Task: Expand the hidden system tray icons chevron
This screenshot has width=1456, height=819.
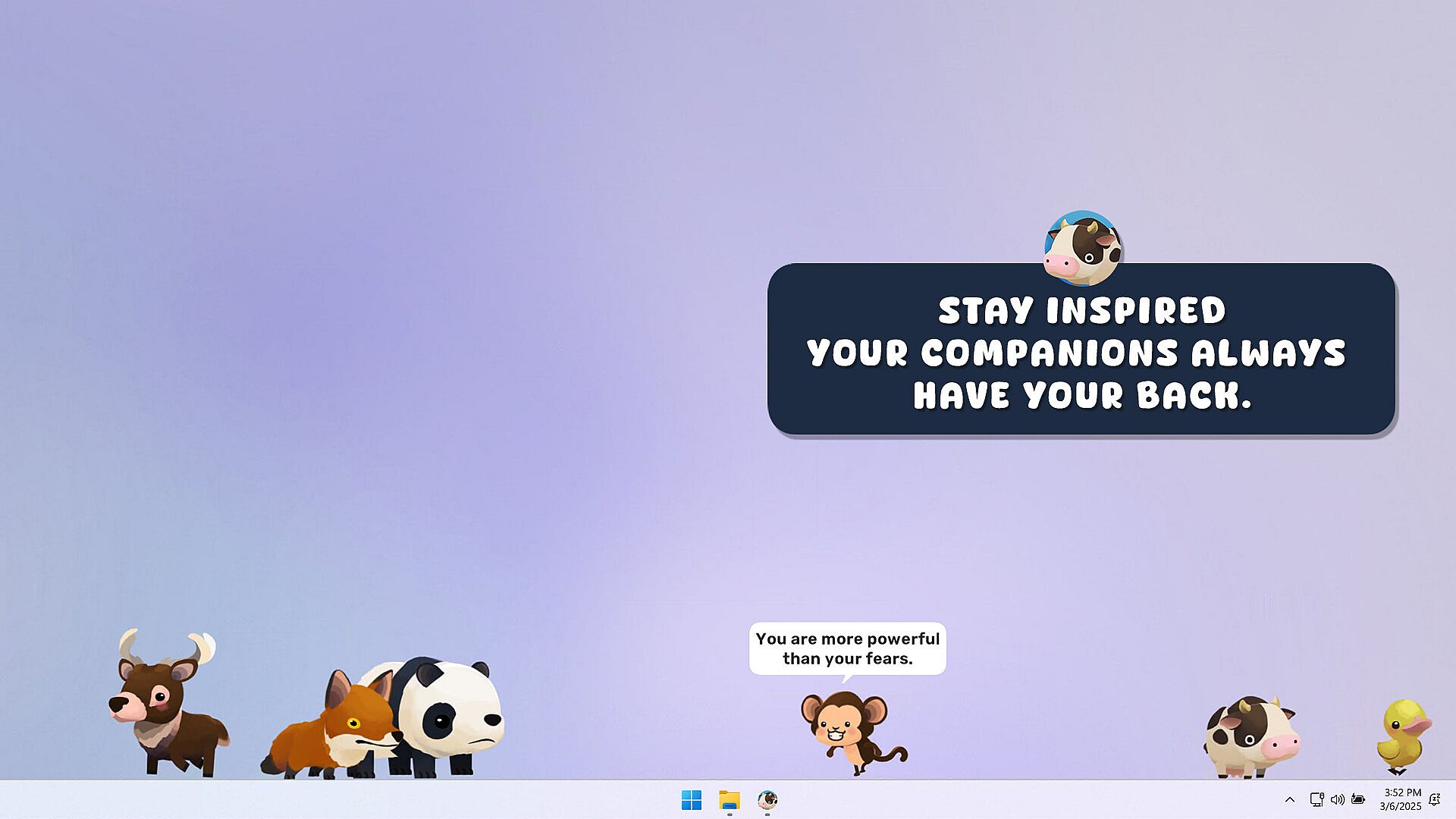Action: pyautogui.click(x=1289, y=799)
